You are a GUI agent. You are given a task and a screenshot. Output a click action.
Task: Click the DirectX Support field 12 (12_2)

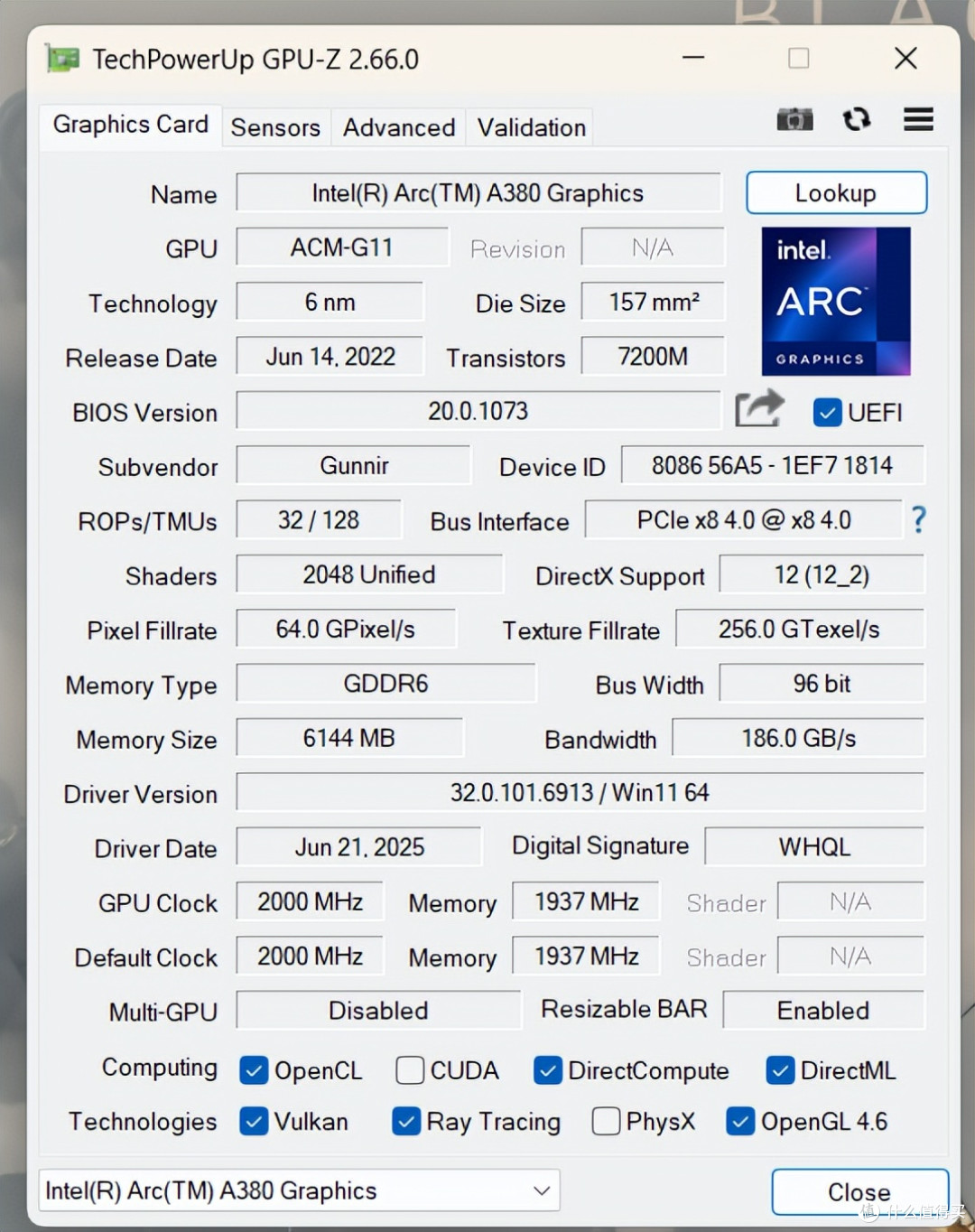(x=822, y=574)
